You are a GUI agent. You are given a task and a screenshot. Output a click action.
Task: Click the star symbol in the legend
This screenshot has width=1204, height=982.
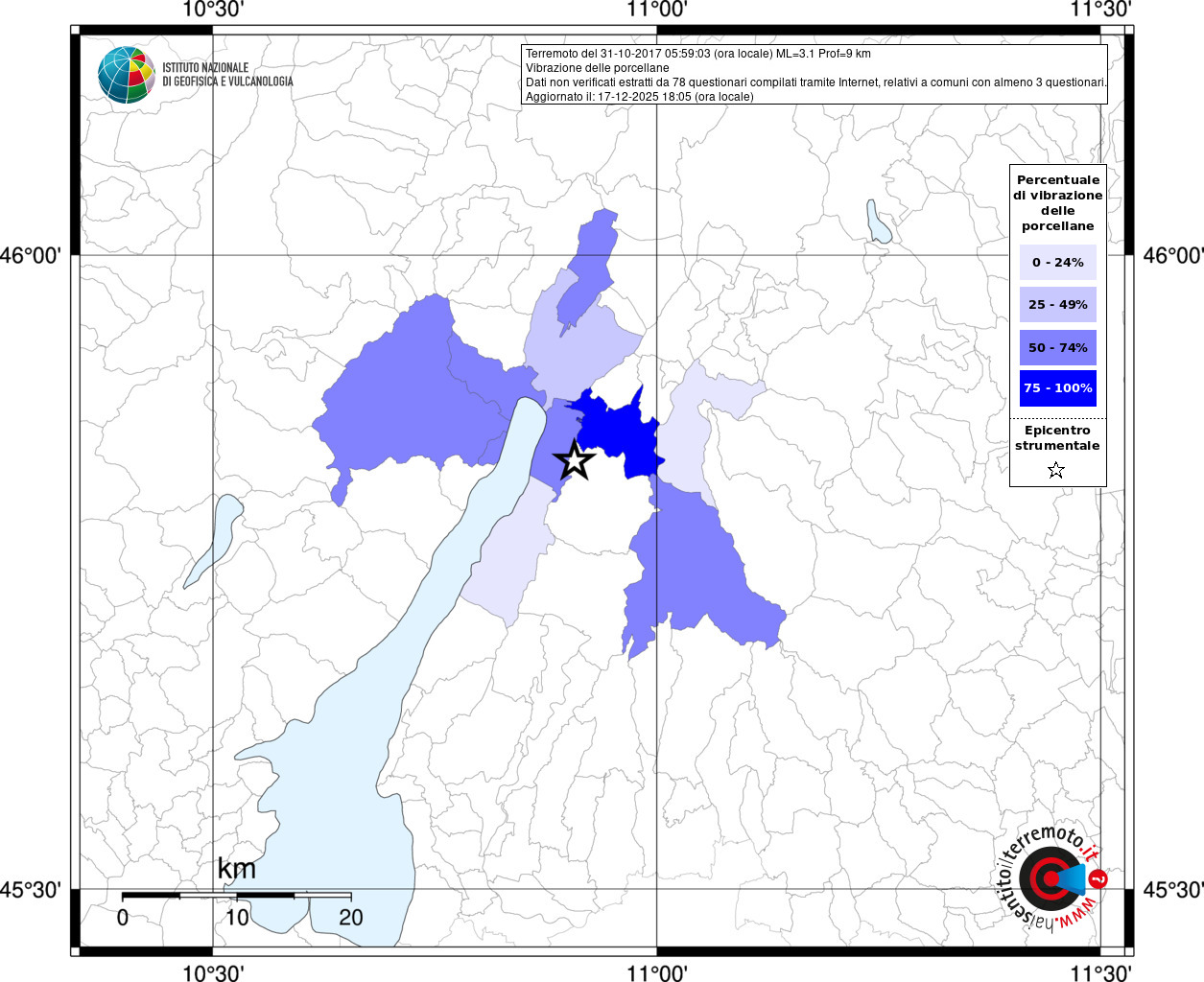[x=1056, y=470]
